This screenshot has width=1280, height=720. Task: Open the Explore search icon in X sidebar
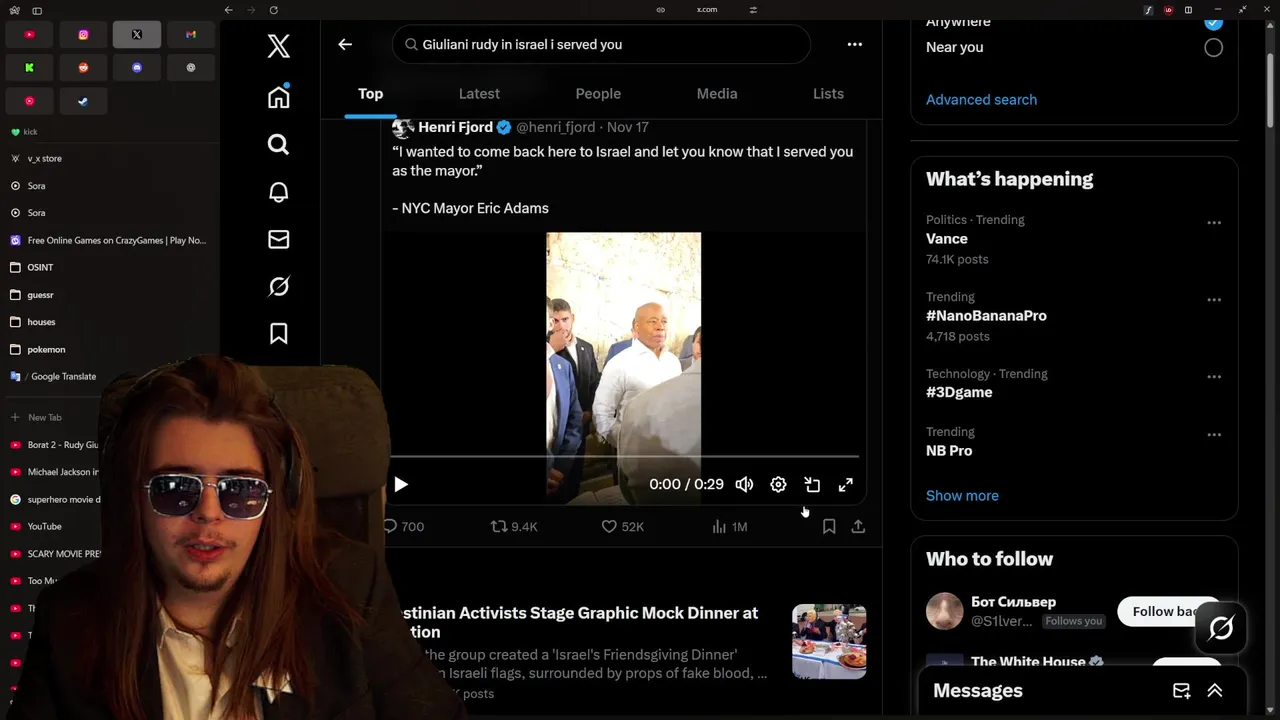[279, 144]
